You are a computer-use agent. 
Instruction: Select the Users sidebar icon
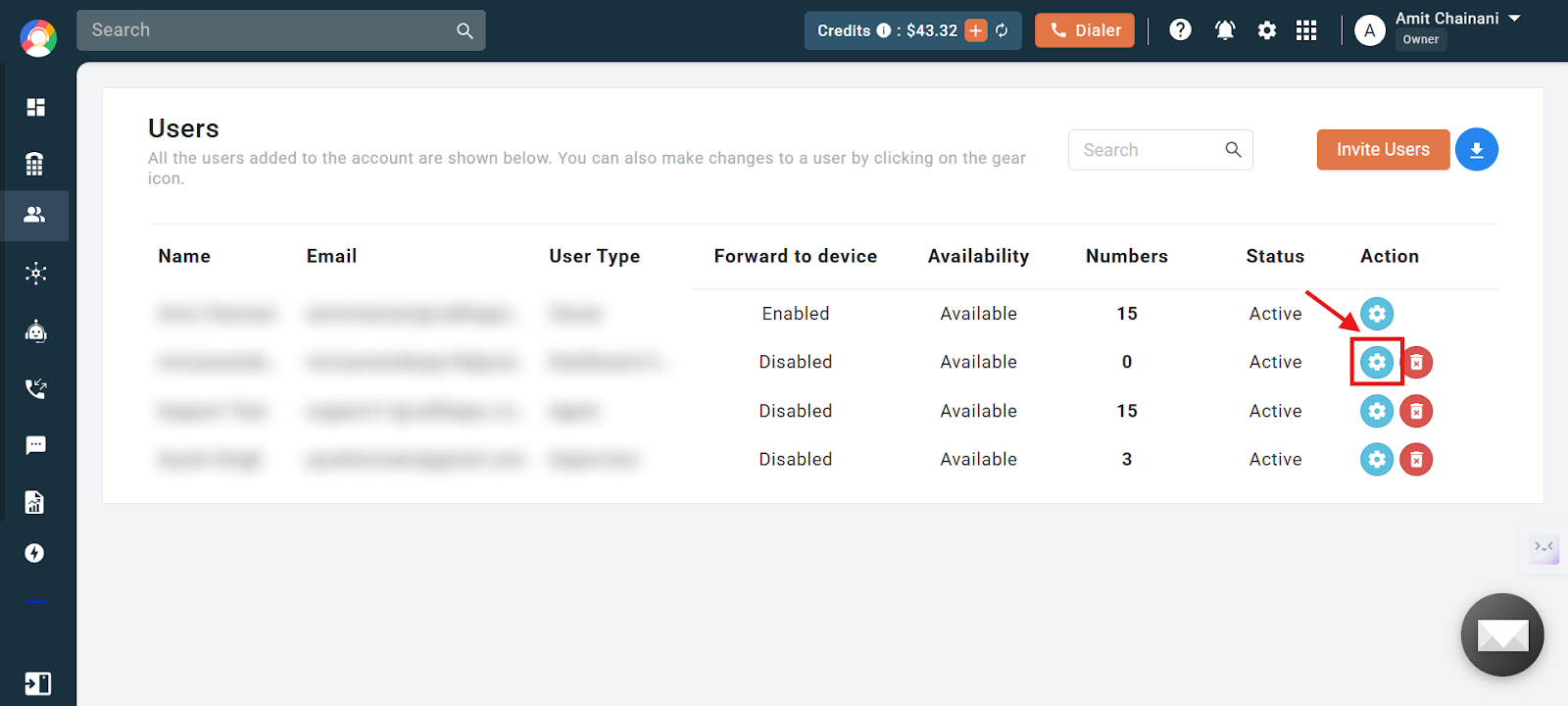(35, 215)
